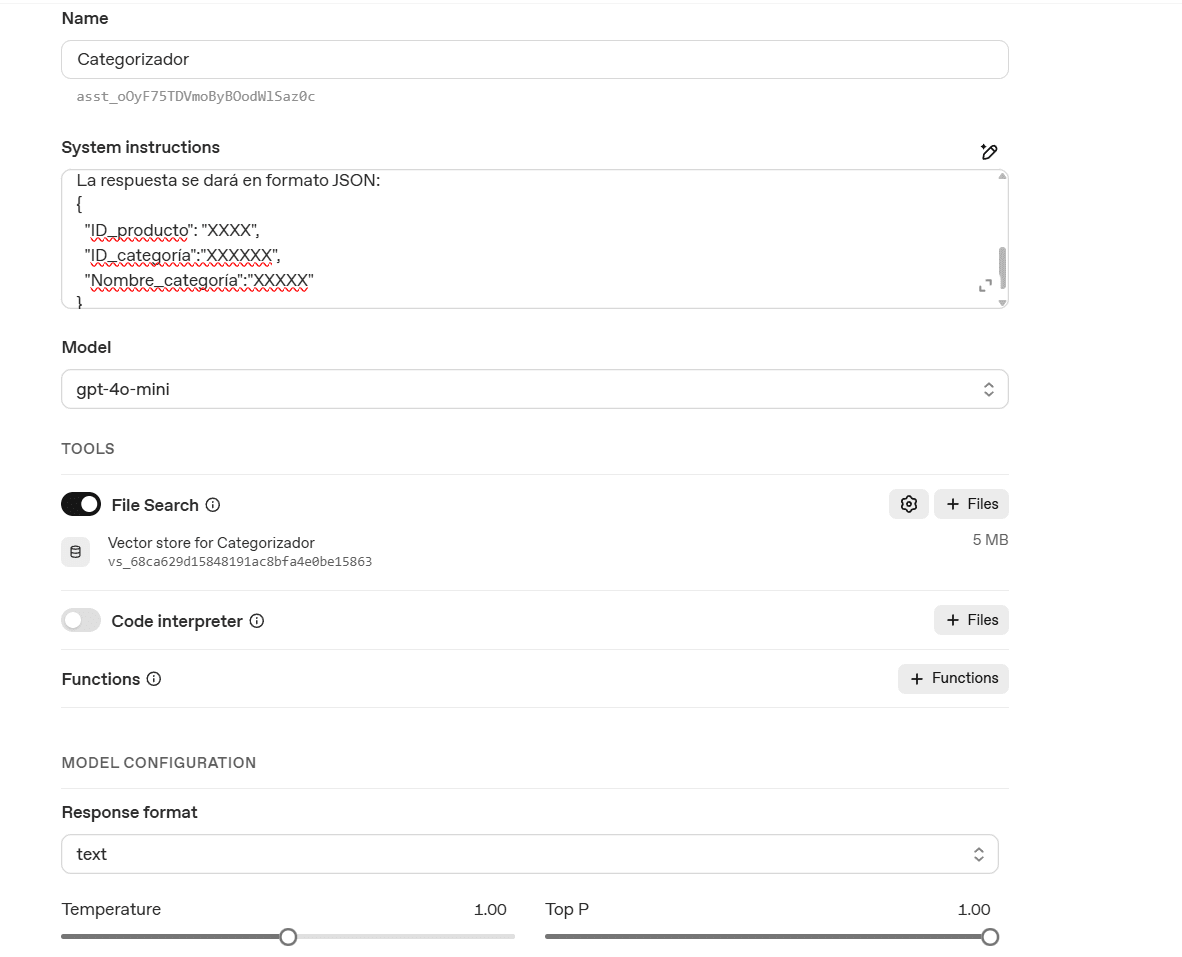The width and height of the screenshot is (1182, 957).
Task: Show File Search info tooltip icon
Action: point(213,505)
